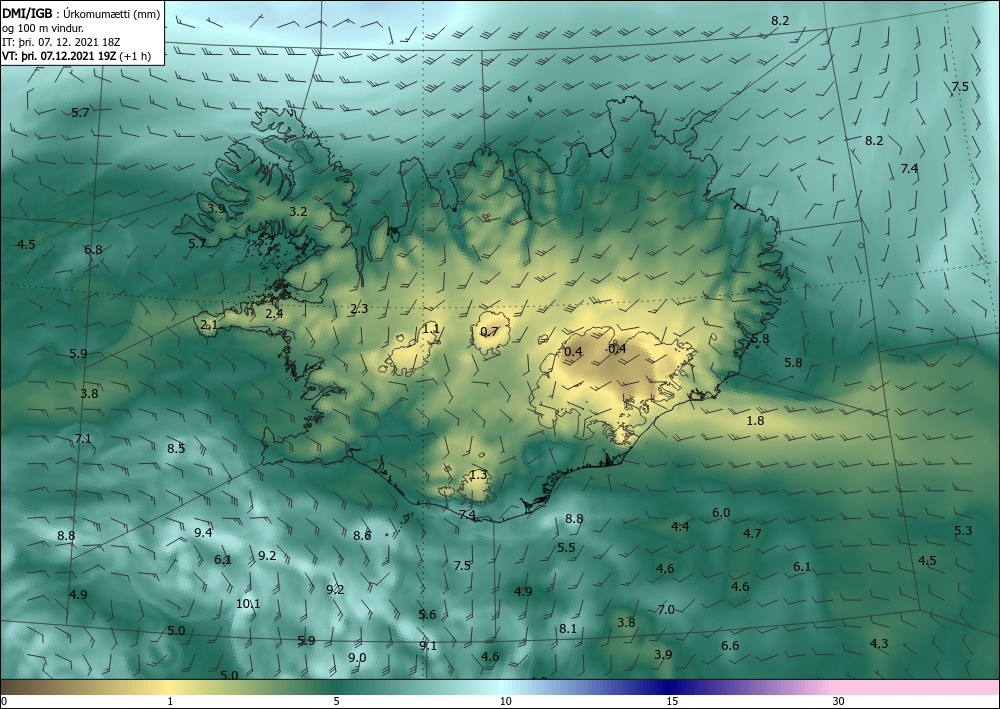Viewport: 1000px width, 709px height.
Task: Click the map value 8.6
Action: [362, 536]
